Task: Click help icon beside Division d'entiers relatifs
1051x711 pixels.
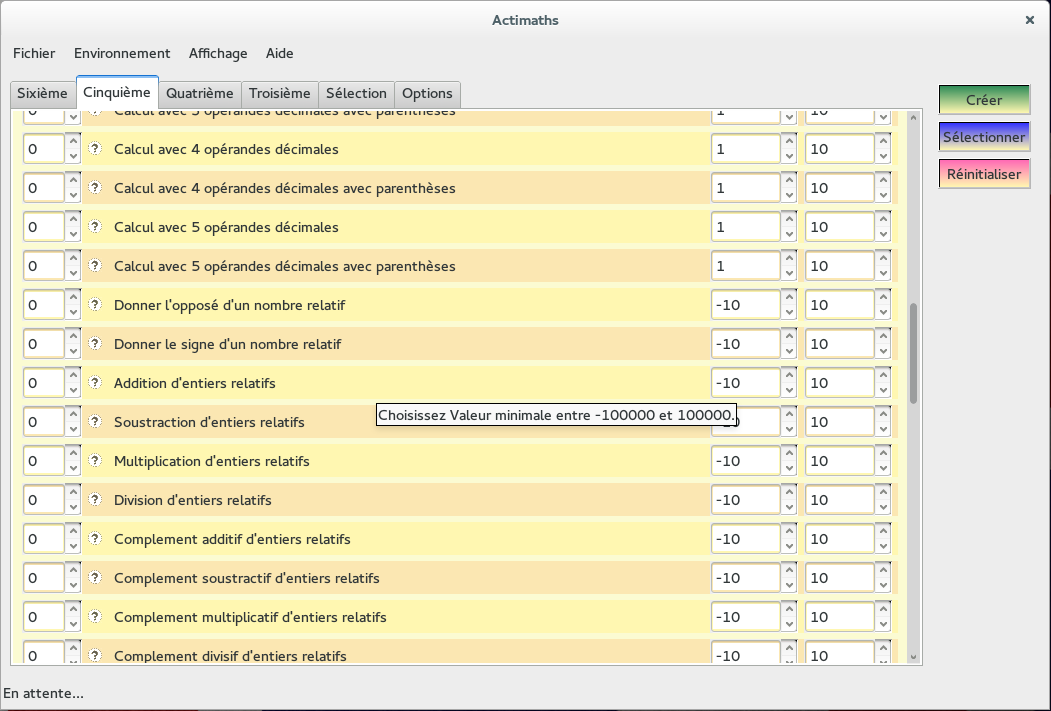Action: pos(96,500)
